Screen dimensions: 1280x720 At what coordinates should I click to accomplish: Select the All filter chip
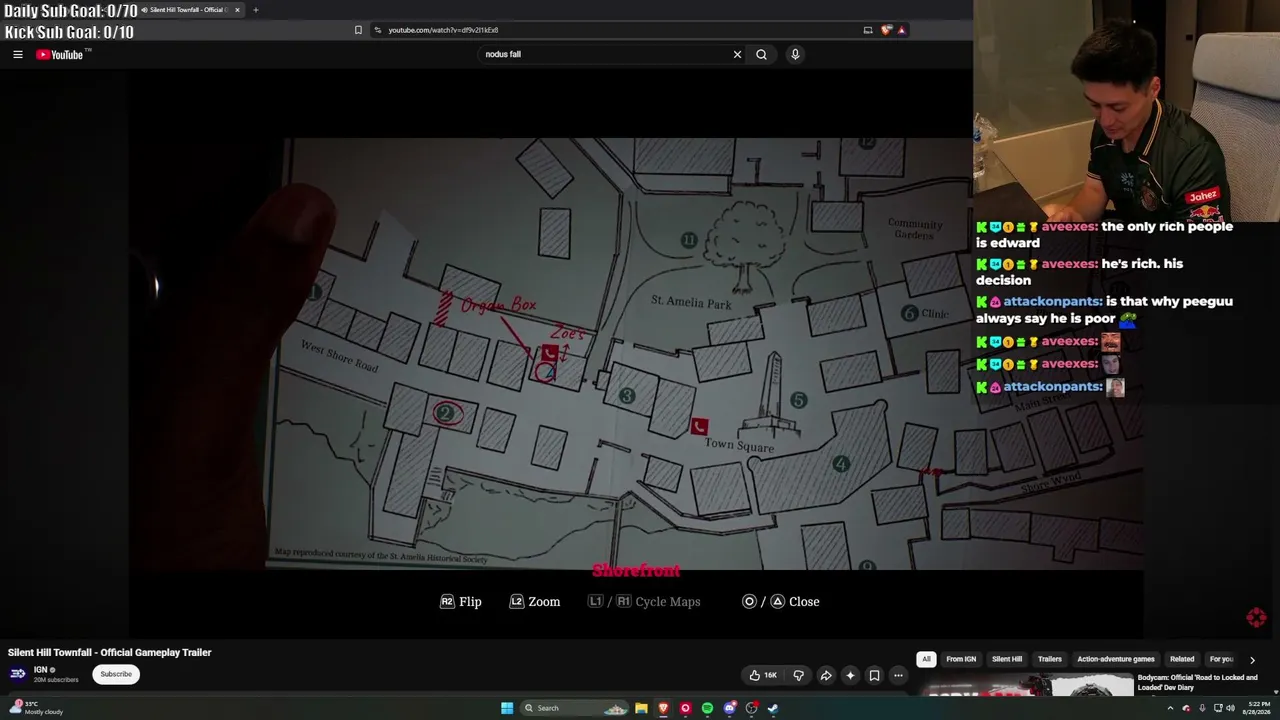pyautogui.click(x=926, y=659)
